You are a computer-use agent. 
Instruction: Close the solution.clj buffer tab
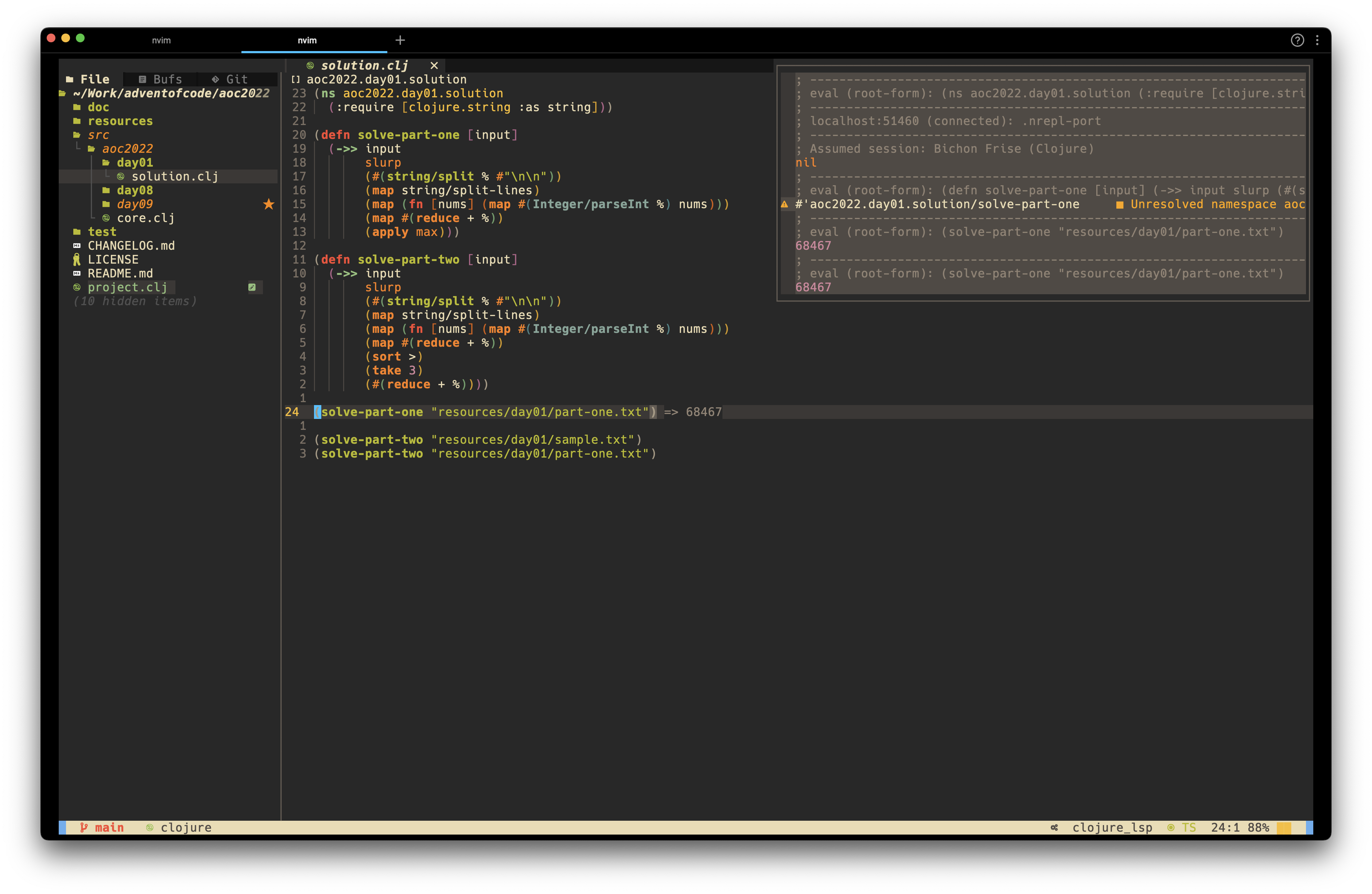(434, 66)
